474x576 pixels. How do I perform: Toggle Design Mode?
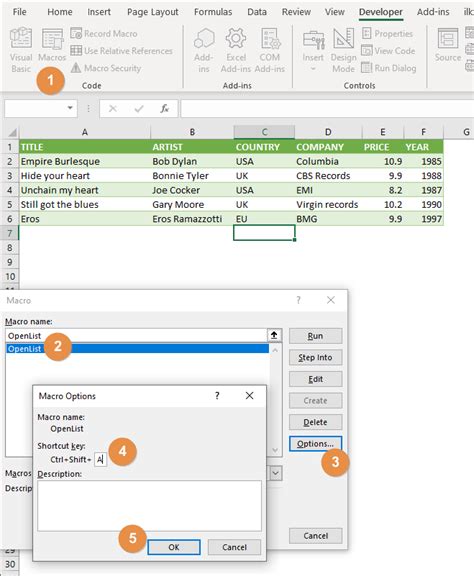pyautogui.click(x=344, y=50)
